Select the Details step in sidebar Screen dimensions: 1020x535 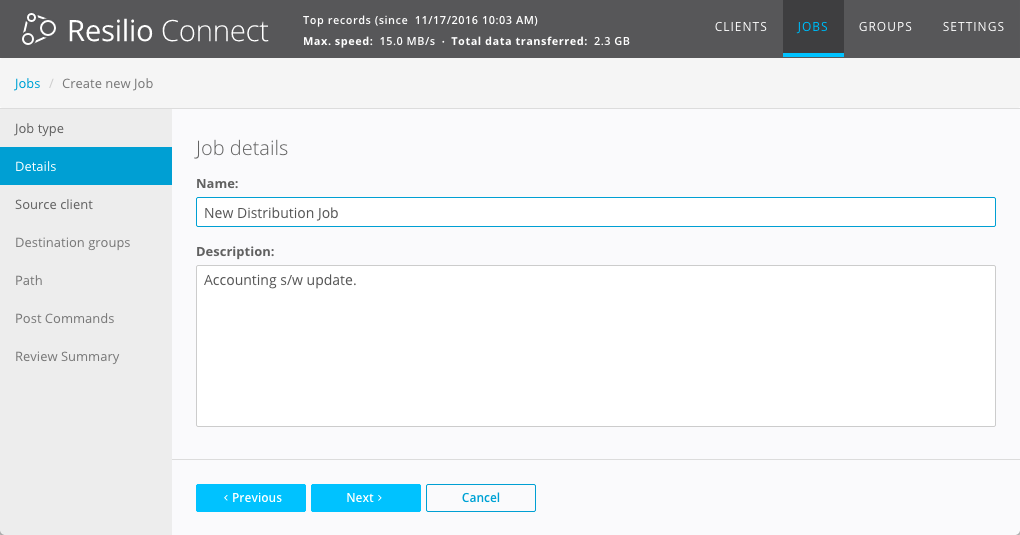(x=36, y=167)
